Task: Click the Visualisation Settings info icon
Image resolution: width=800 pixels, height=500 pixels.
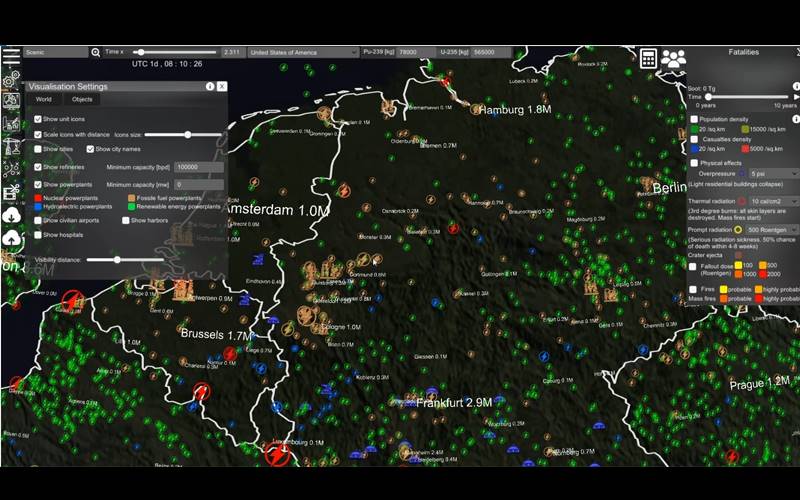Action: [210, 87]
